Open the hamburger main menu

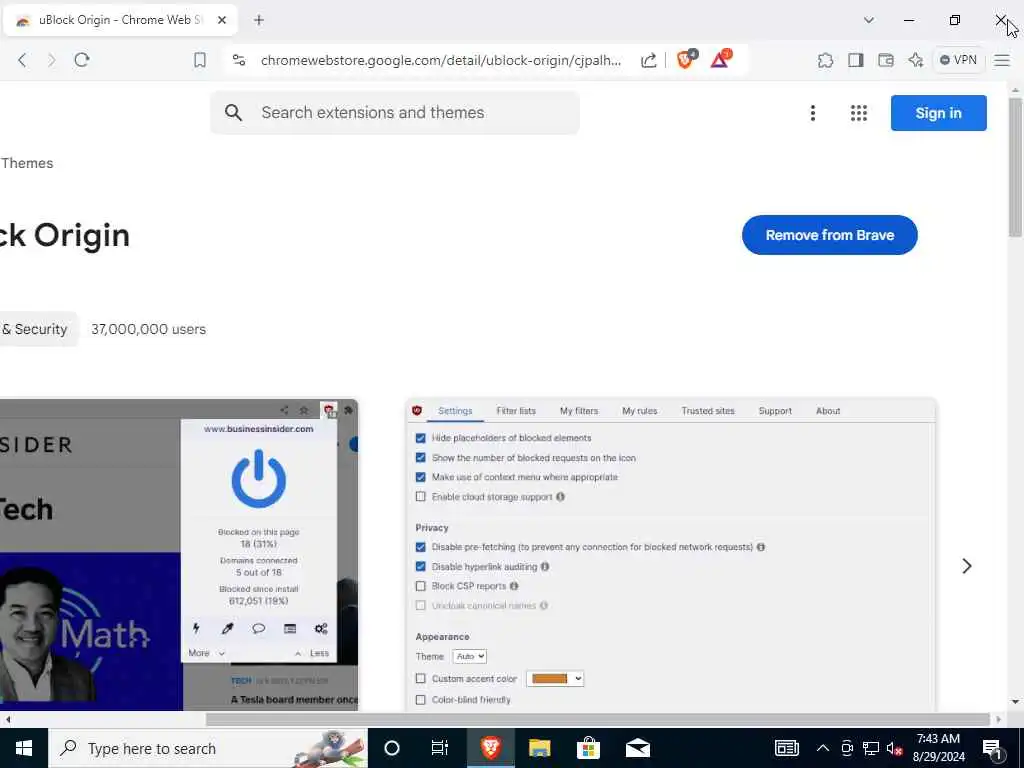point(1002,60)
